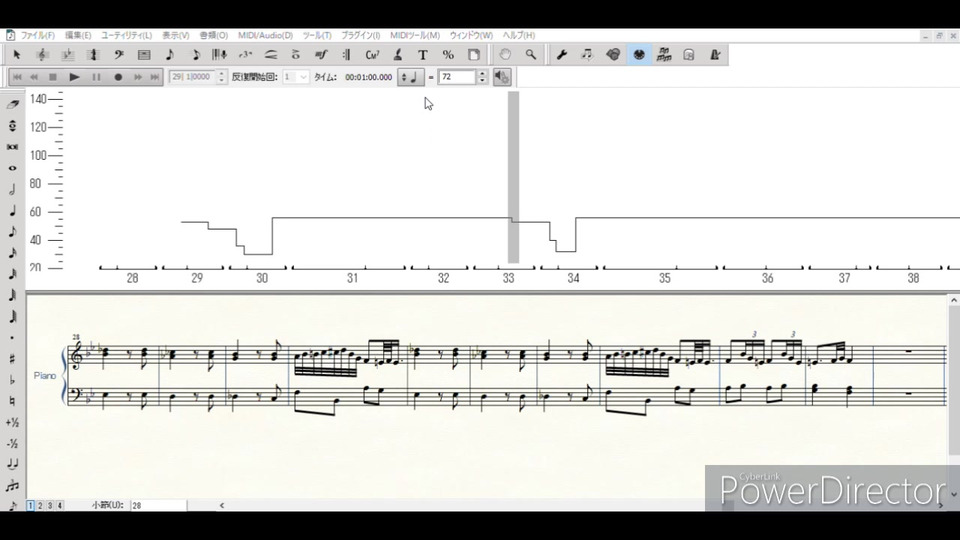The width and height of the screenshot is (960, 540).
Task: Fast forward playback
Action: point(138,77)
